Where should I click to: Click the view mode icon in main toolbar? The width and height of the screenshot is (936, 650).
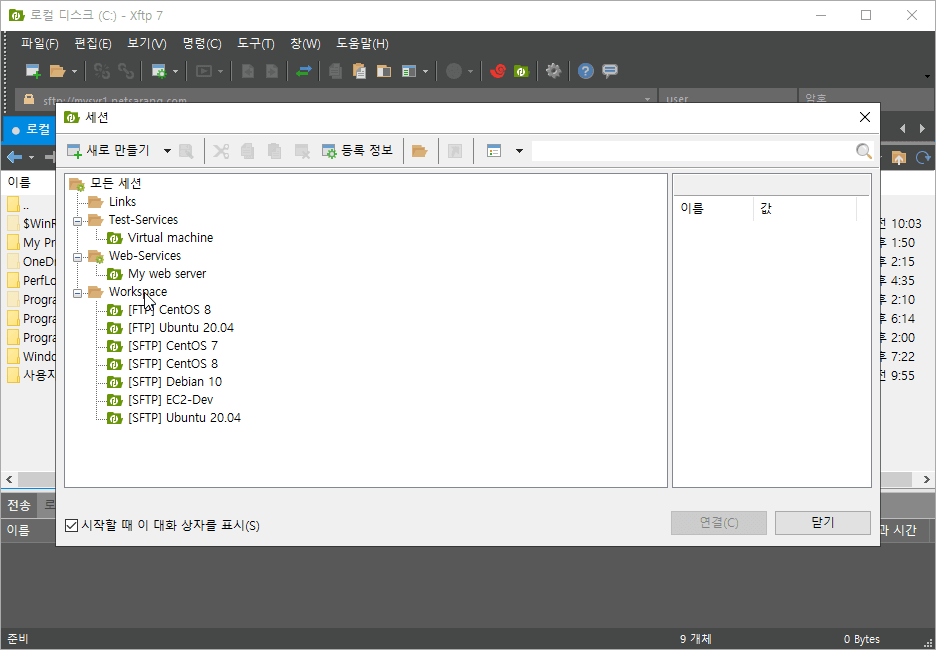pyautogui.click(x=409, y=71)
